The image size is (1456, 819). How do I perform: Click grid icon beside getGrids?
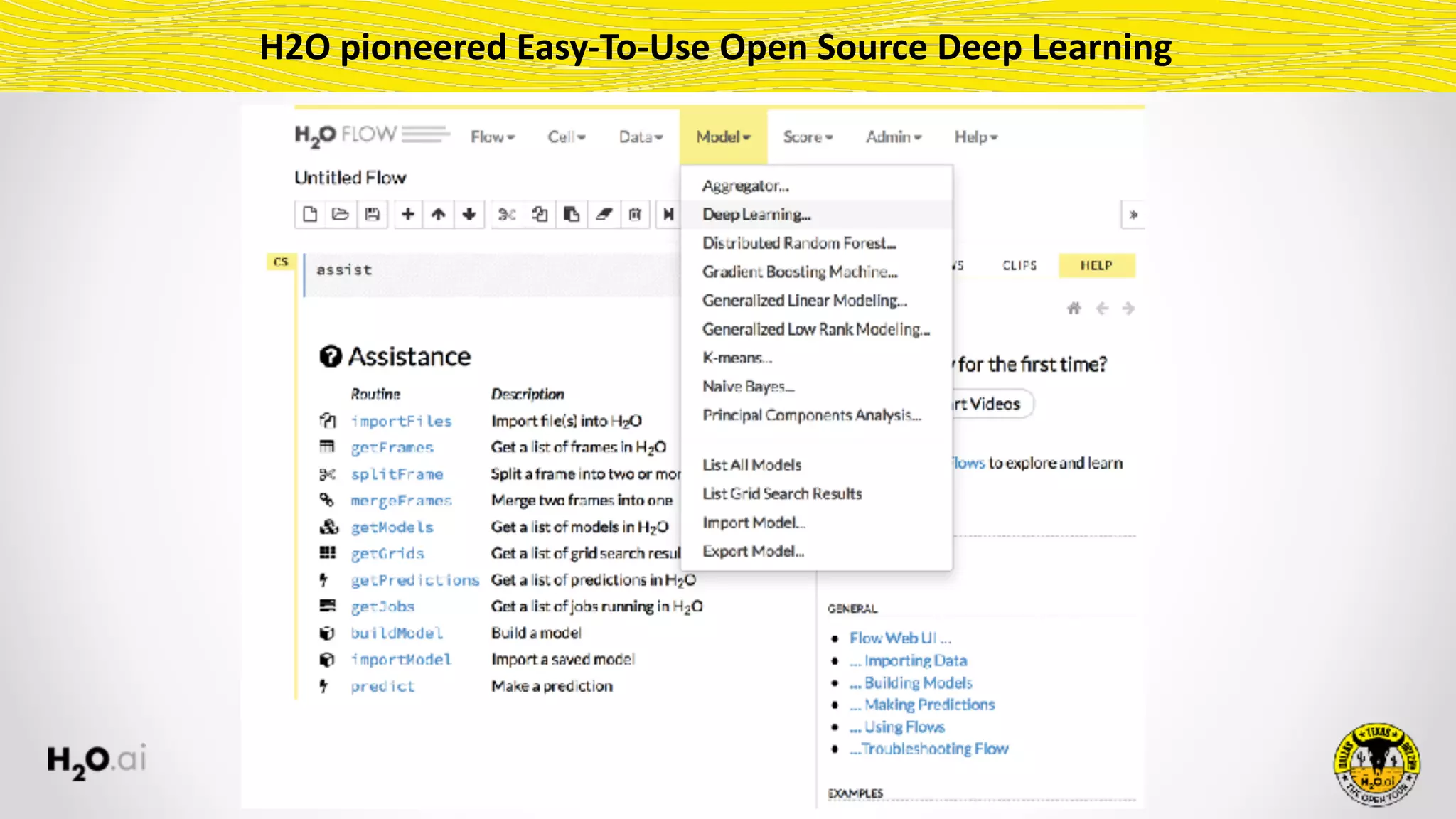coord(327,553)
